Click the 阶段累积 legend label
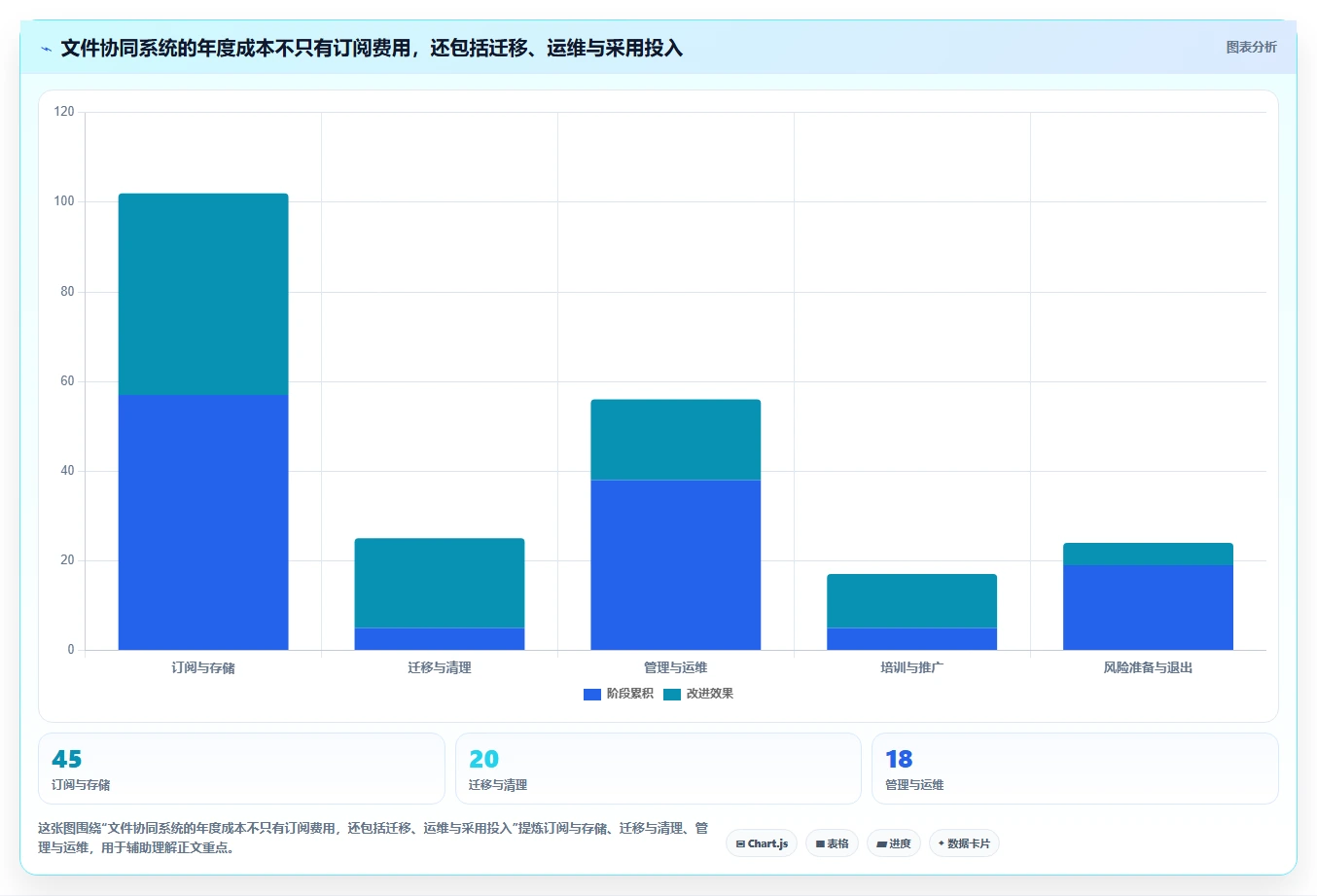Viewport: 1317px width, 896px height. coord(630,694)
